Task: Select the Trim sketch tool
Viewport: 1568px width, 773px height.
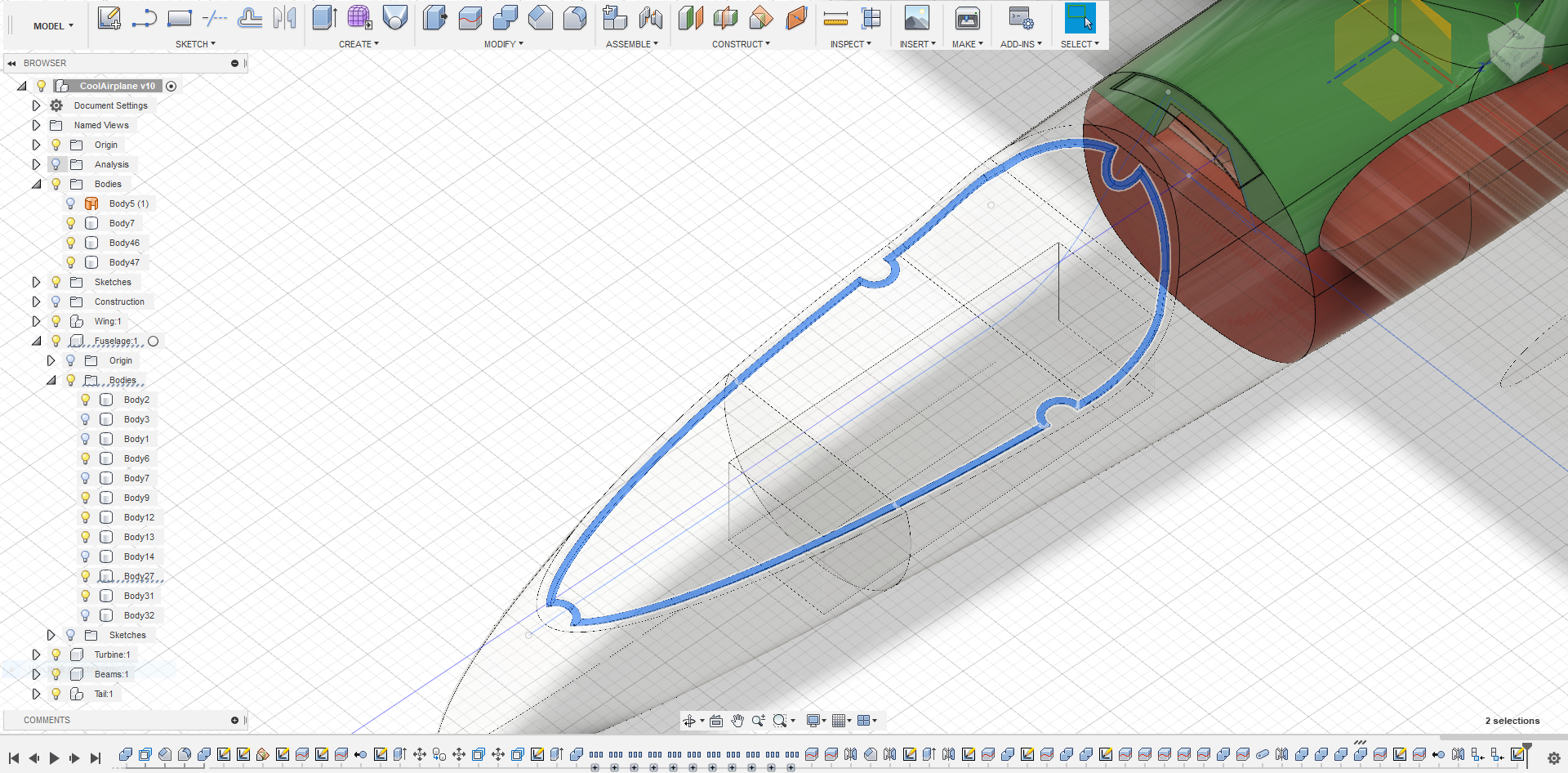Action: (x=214, y=18)
